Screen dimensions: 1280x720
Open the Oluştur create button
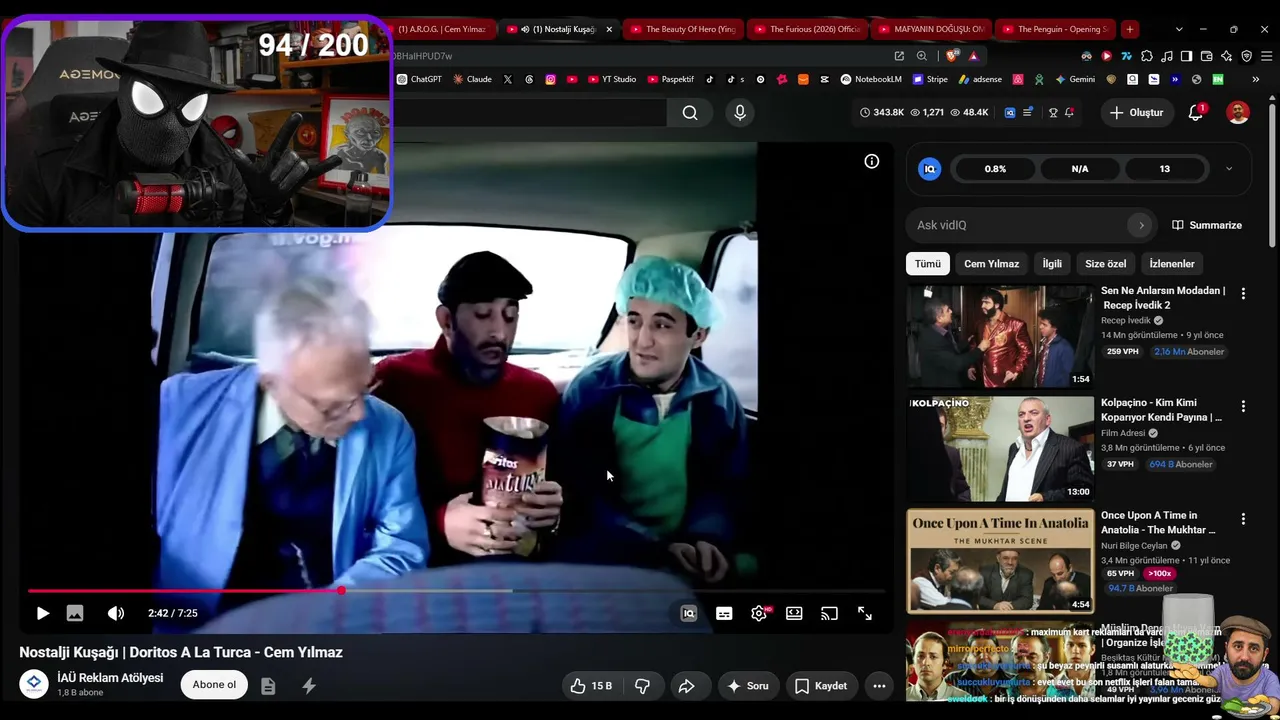(x=1137, y=113)
